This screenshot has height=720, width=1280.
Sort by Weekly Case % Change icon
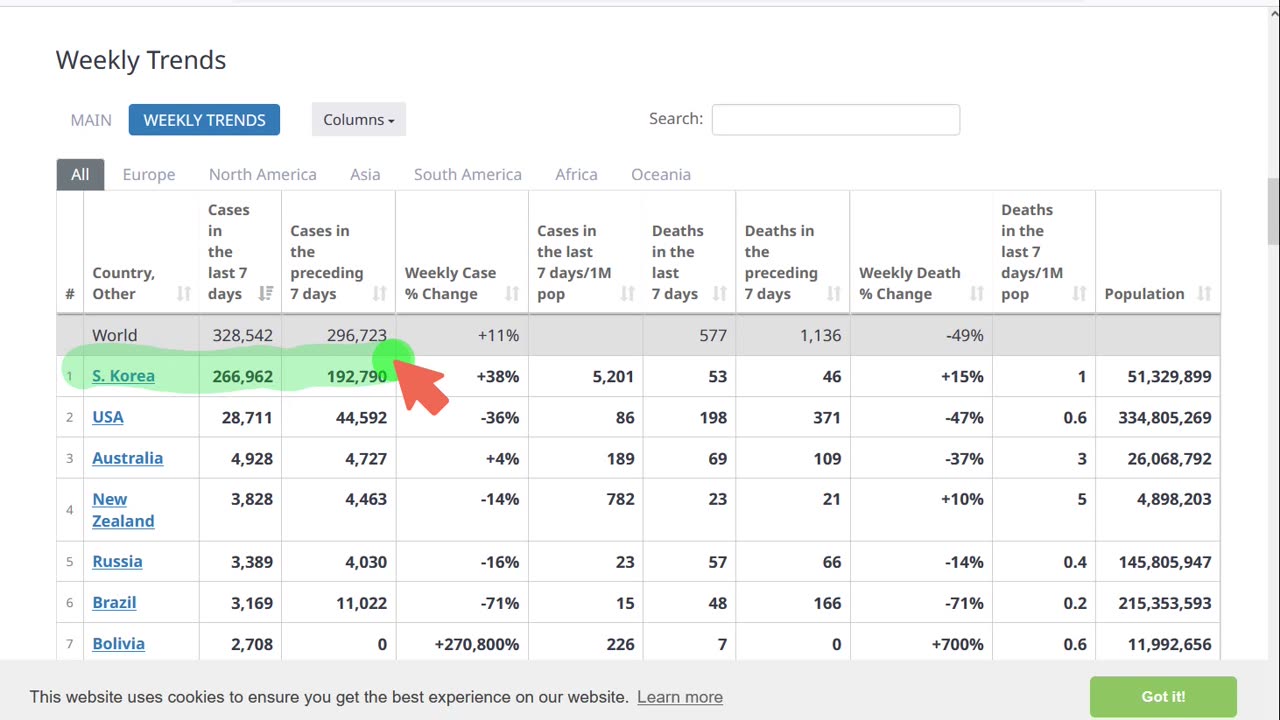pos(512,294)
